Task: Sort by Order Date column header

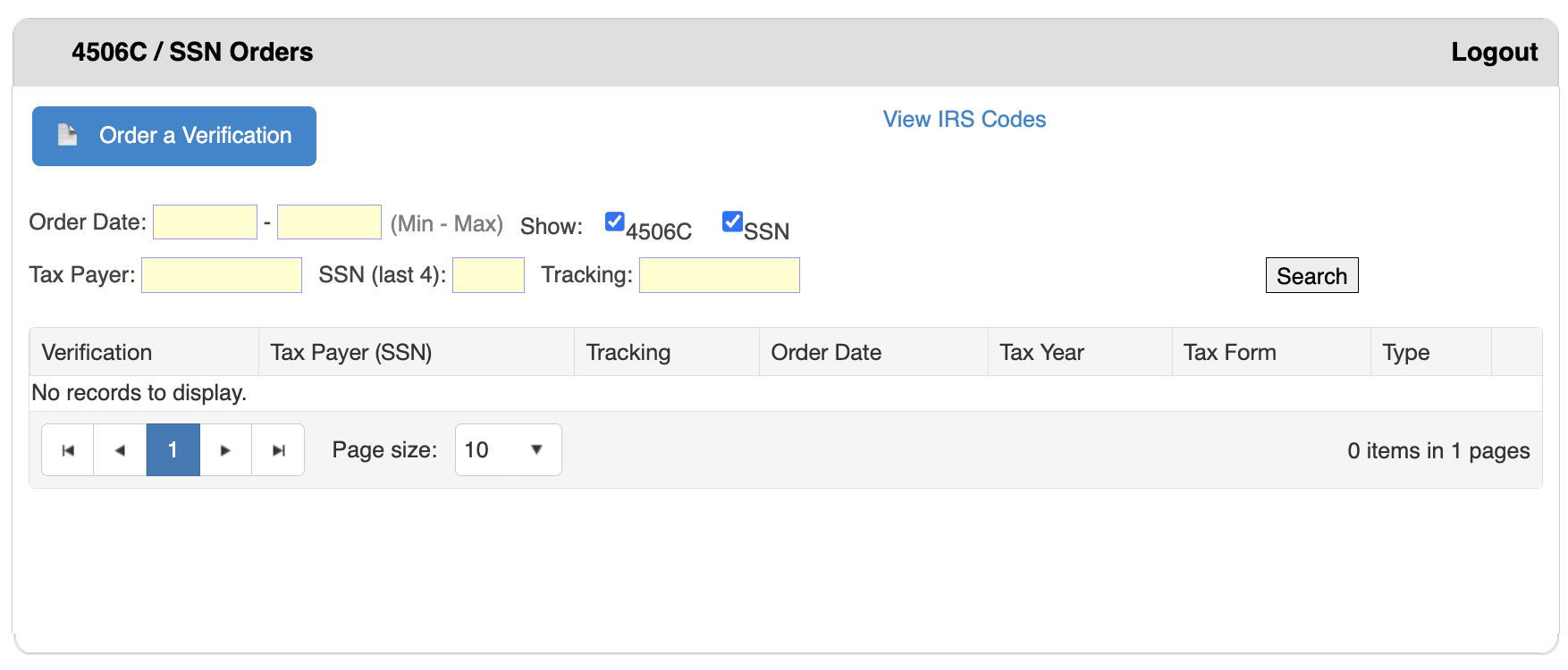Action: [x=826, y=353]
